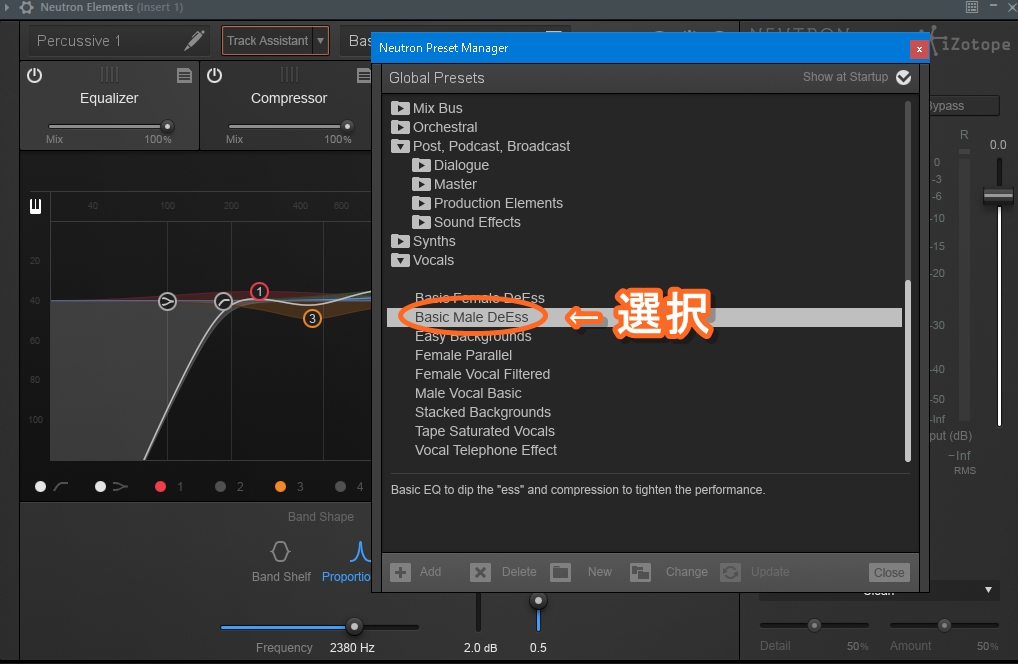Viewport: 1018px width, 664px height.
Task: Collapse the Vocals preset folder
Action: click(400, 260)
